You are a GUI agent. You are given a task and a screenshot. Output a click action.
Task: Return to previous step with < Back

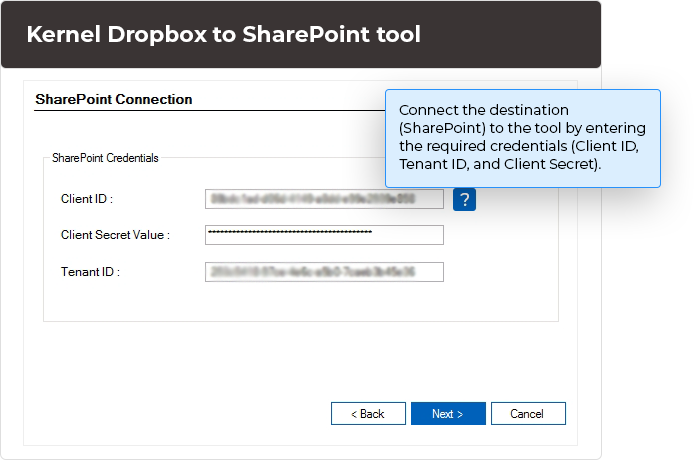click(368, 414)
